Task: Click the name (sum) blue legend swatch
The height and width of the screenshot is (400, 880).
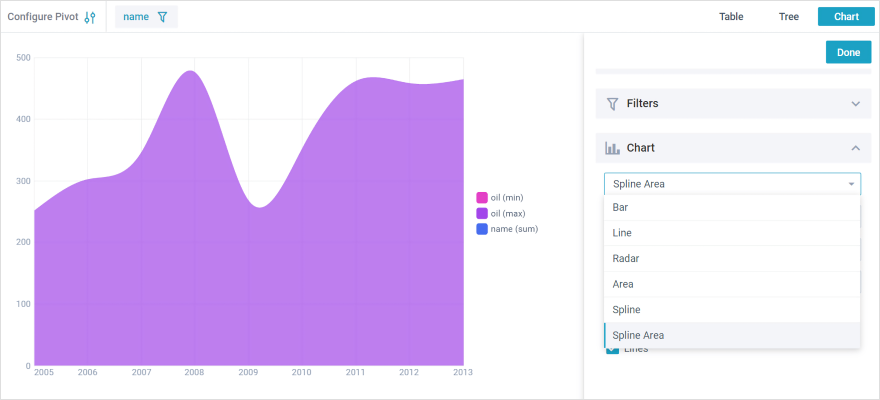Action: pyautogui.click(x=482, y=229)
